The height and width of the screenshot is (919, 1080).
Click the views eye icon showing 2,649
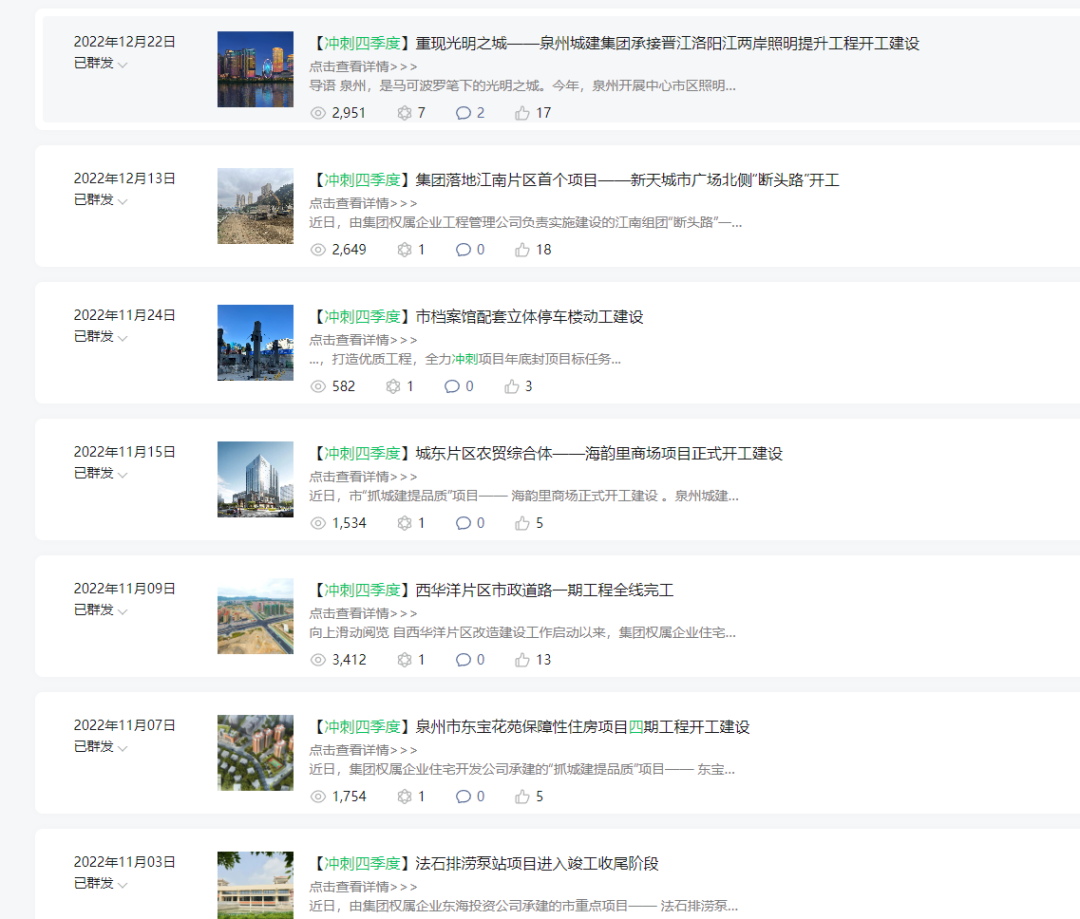pos(318,250)
